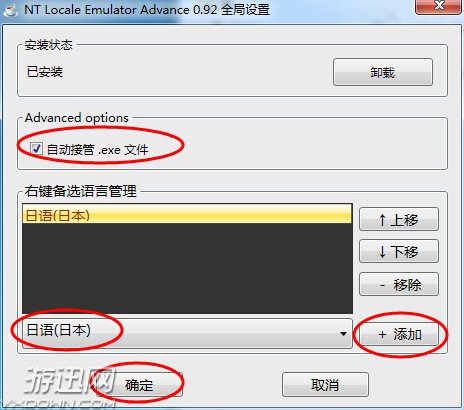
Task: Move language up with ↑ 上移
Action: coord(399,219)
